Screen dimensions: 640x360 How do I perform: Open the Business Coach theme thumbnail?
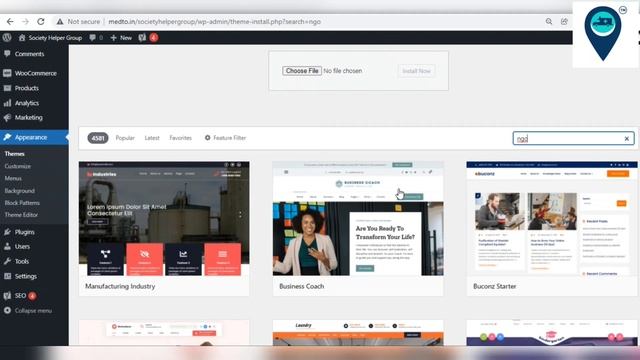[358, 218]
